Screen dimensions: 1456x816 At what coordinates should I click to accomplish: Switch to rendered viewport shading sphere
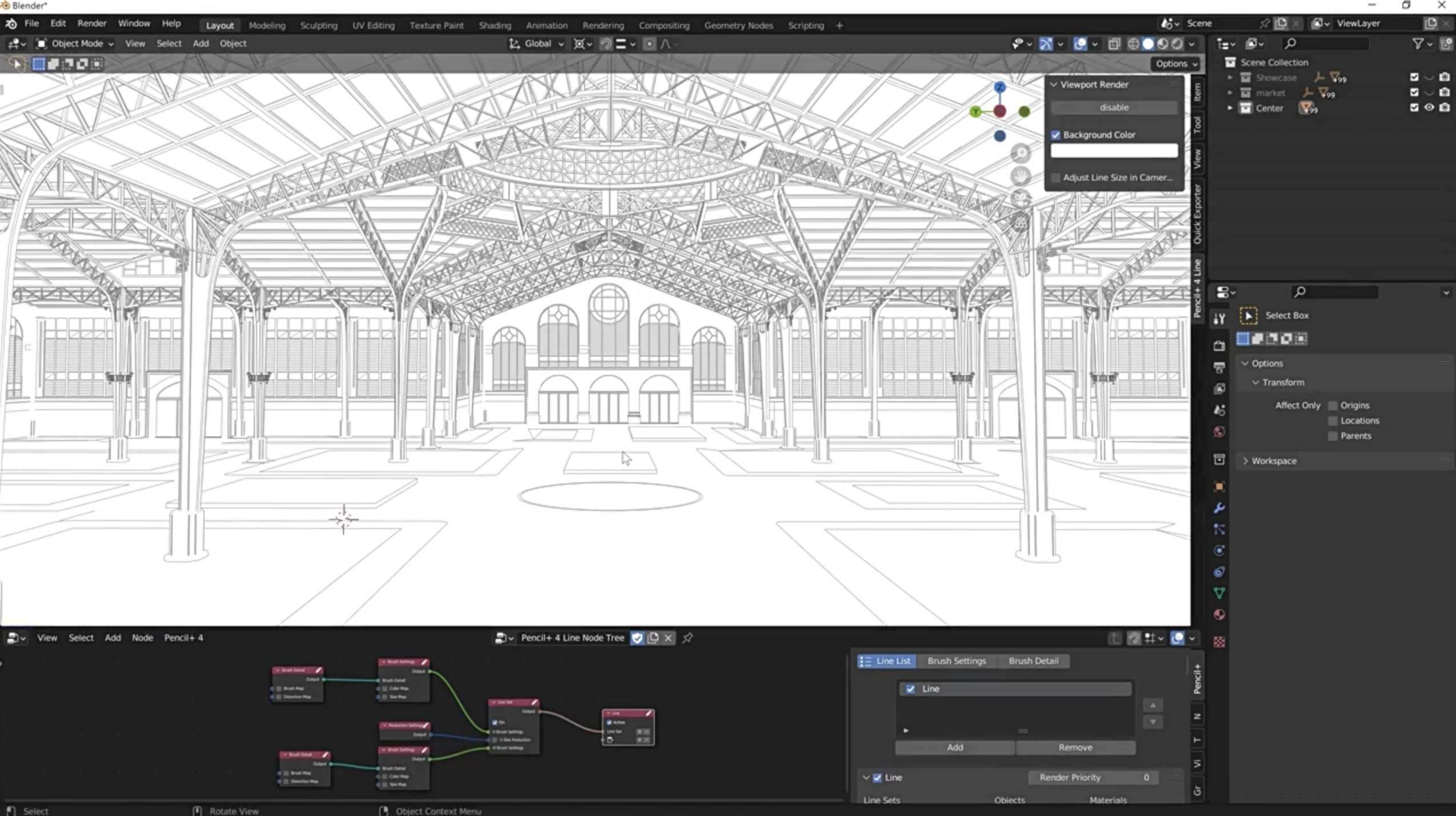pyautogui.click(x=1177, y=44)
